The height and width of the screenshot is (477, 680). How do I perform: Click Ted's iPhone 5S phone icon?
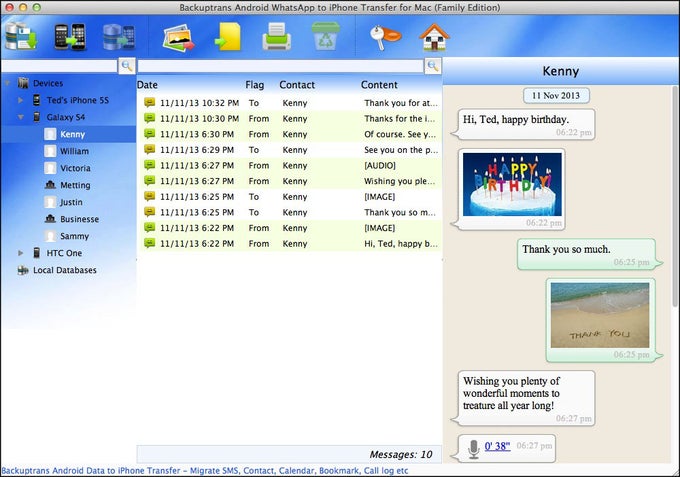(x=37, y=100)
